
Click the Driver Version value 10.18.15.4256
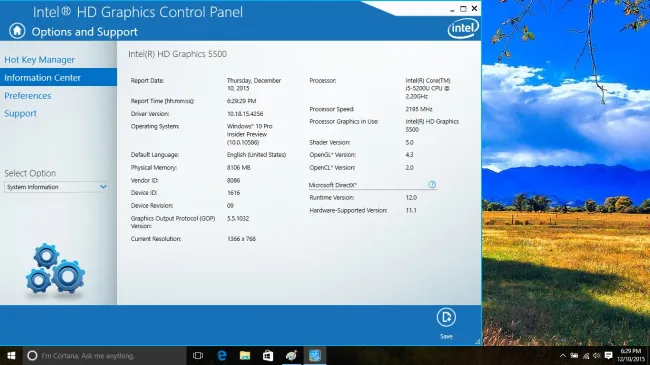pyautogui.click(x=245, y=114)
